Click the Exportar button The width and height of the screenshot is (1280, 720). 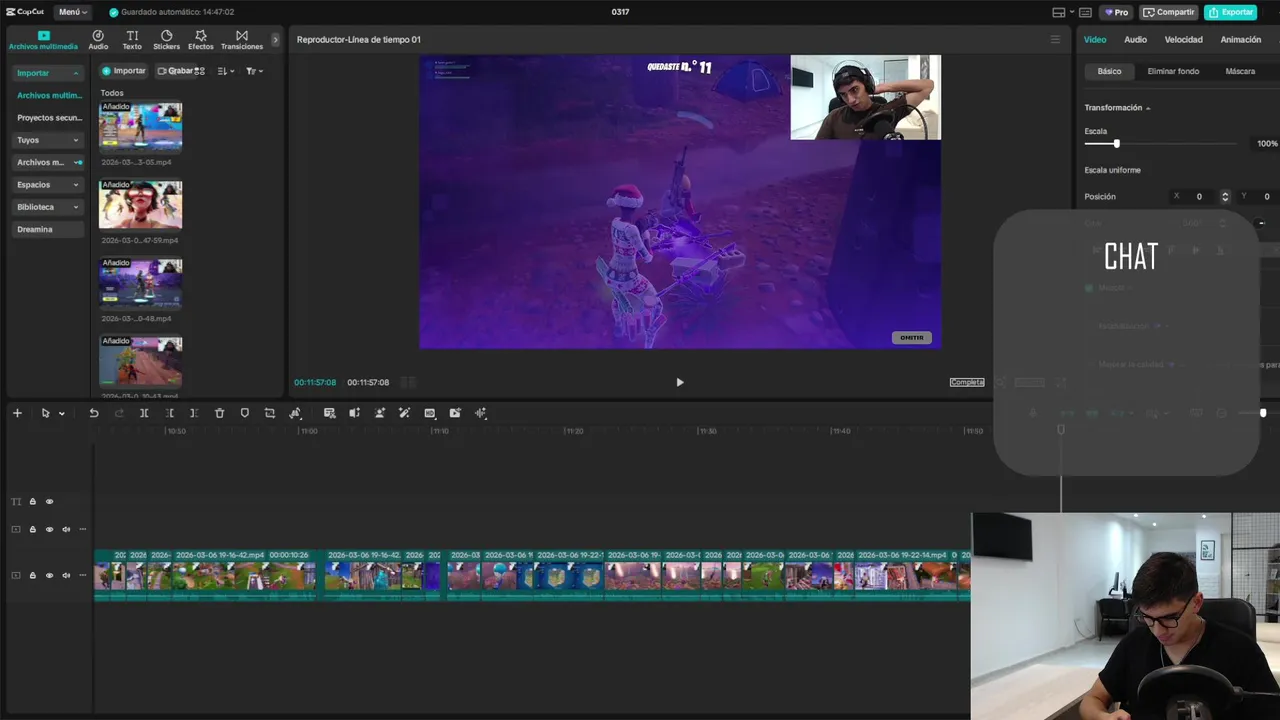click(x=1230, y=12)
